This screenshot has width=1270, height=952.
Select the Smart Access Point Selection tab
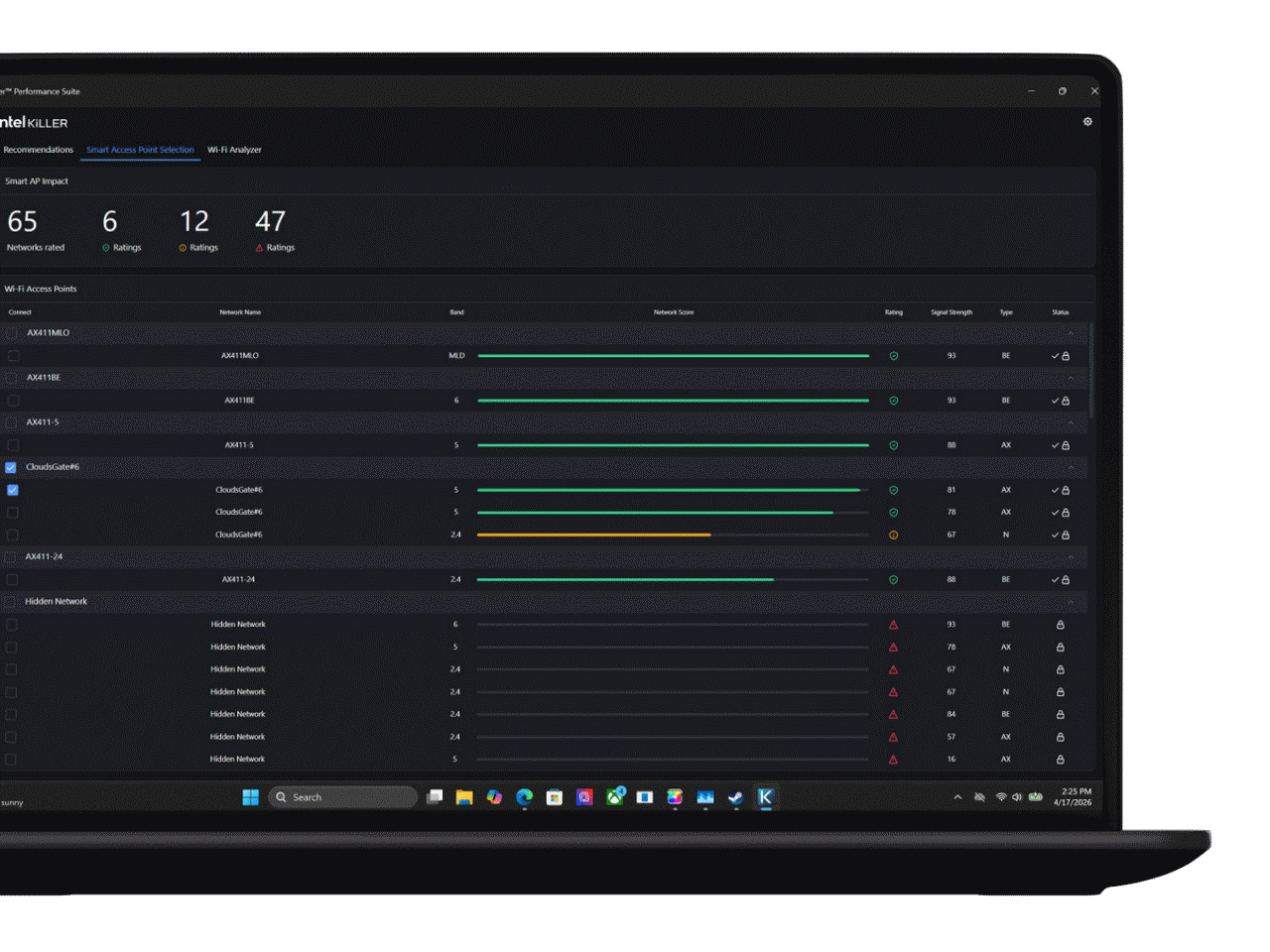tap(140, 150)
